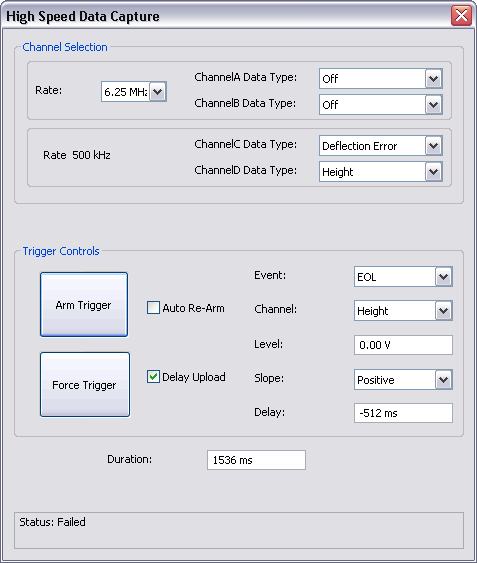Click the Auto Re-Arm label text
Image resolution: width=477 pixels, height=563 pixels.
tap(193, 308)
